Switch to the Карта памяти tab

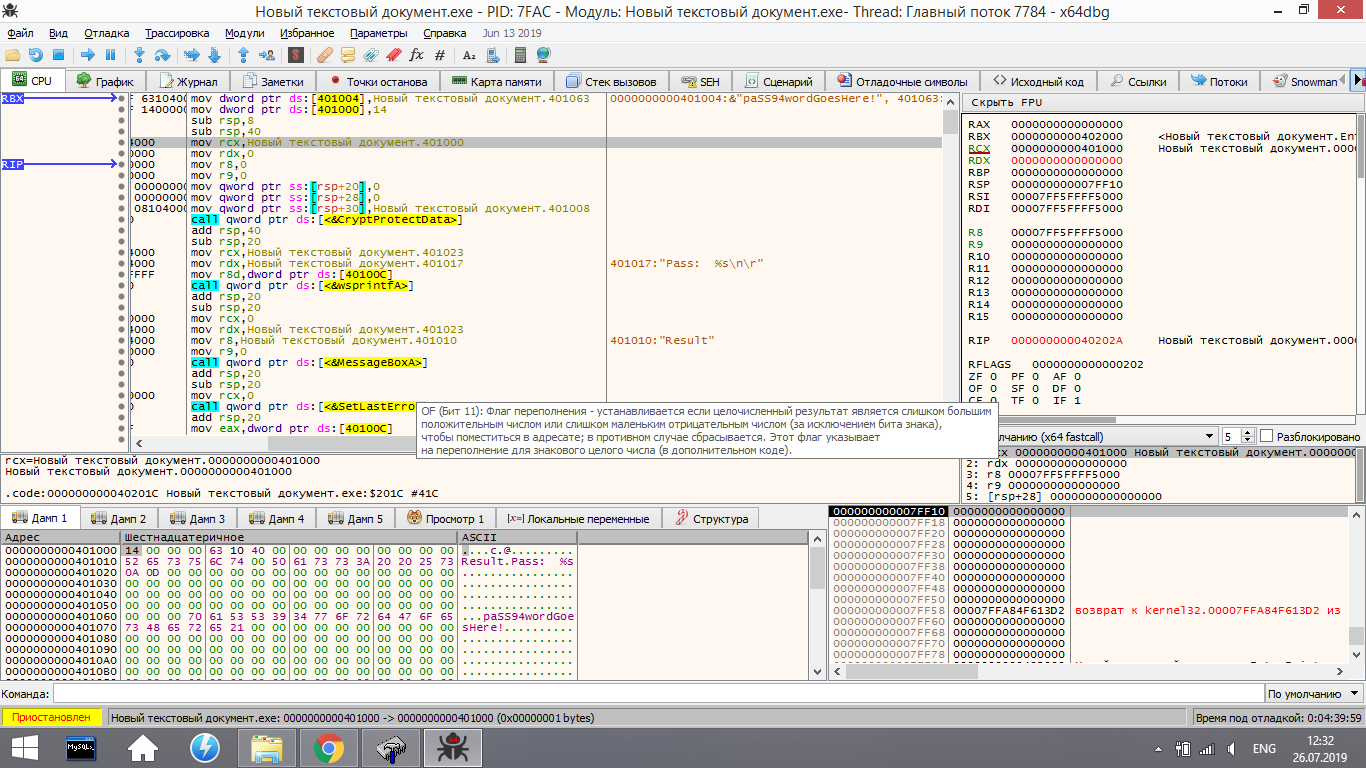497,82
